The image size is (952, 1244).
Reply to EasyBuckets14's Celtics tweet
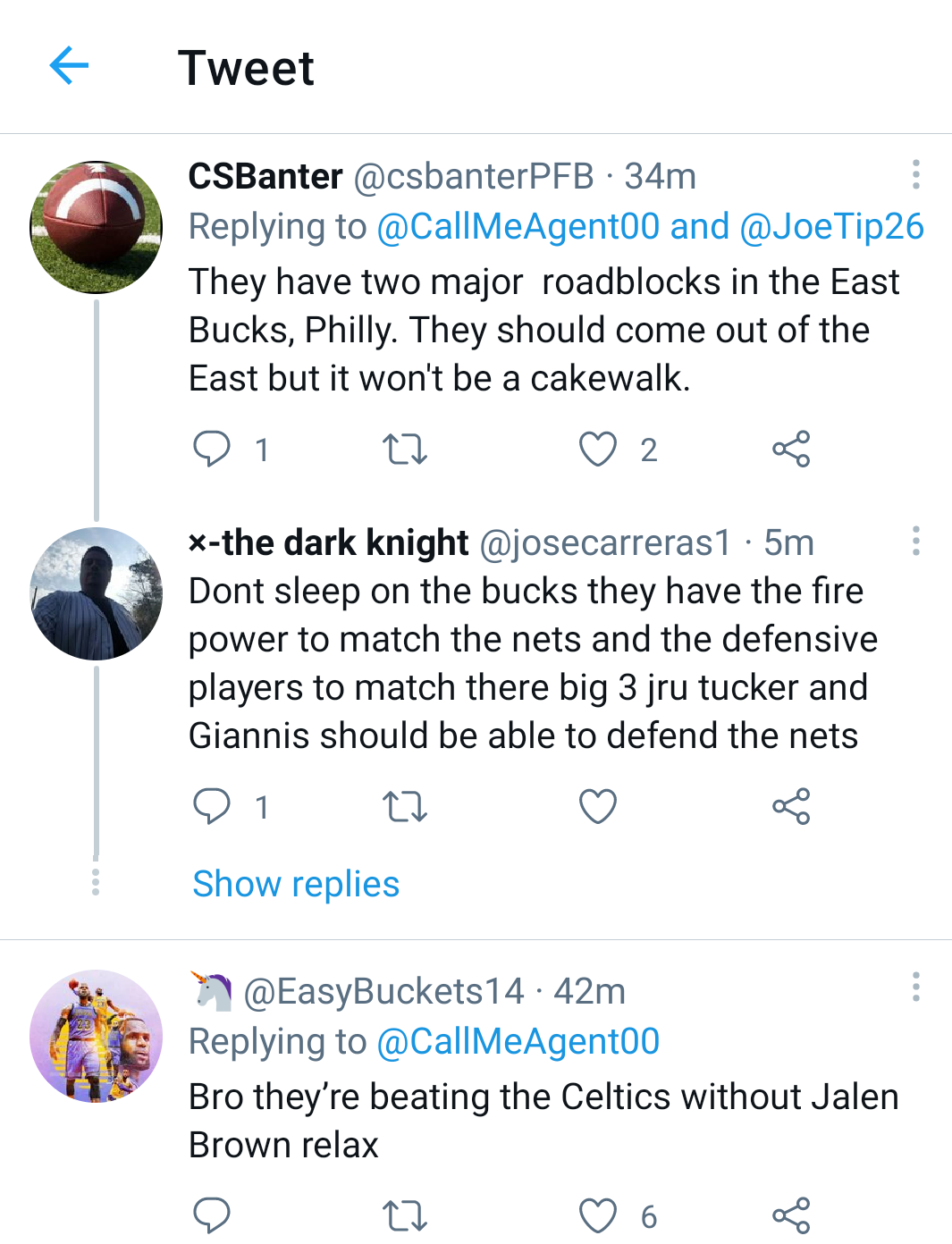[212, 1215]
